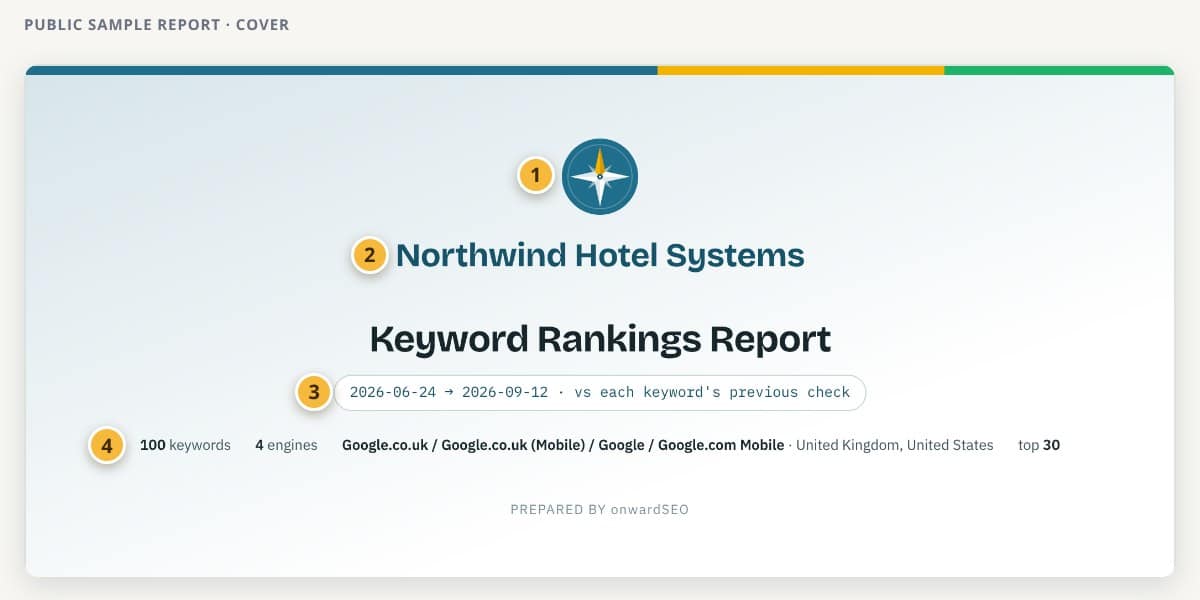
Task: Click the Keyword Rankings Report heading
Action: coord(600,339)
